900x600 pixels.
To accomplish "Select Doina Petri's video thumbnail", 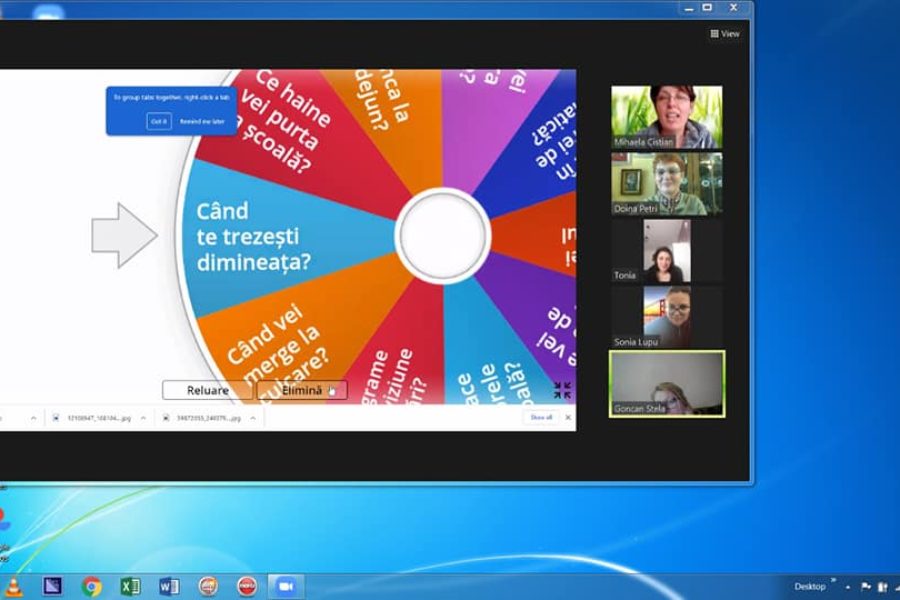I will (667, 183).
